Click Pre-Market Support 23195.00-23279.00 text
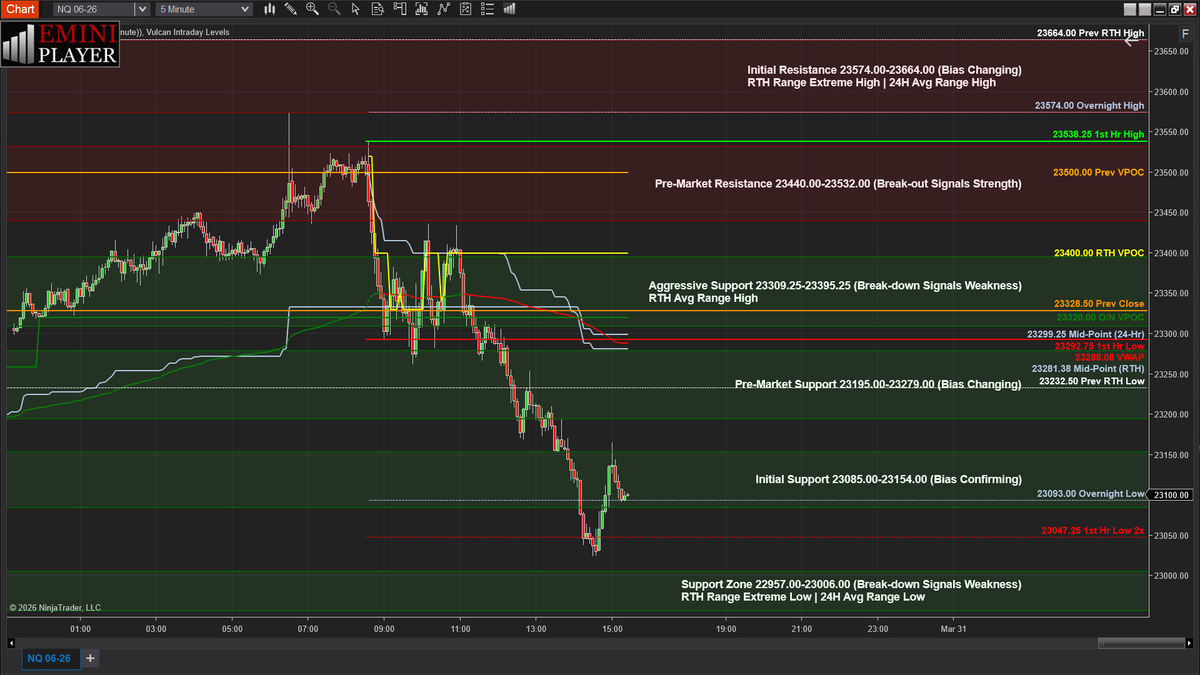The width and height of the screenshot is (1200, 675). 878,384
